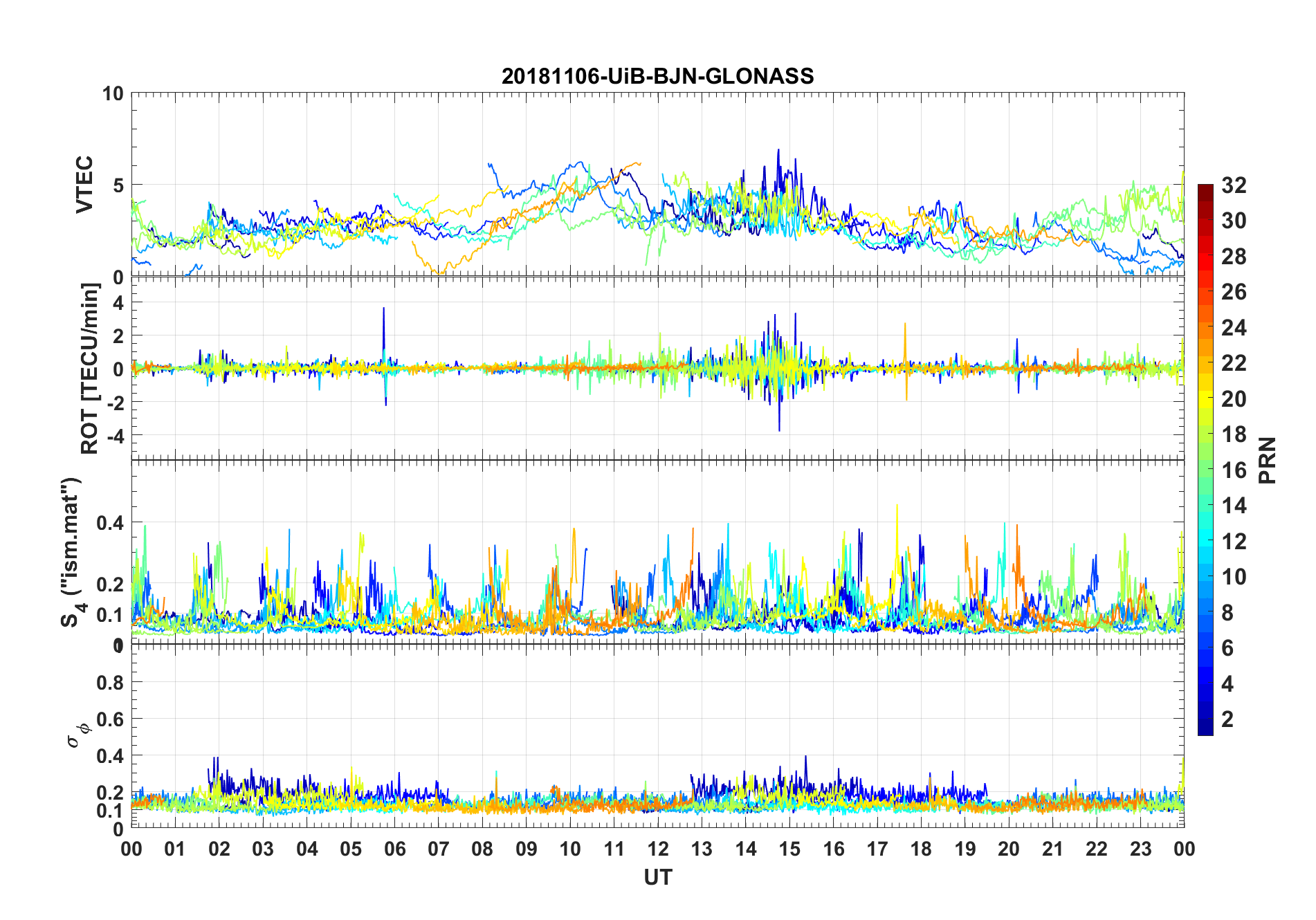1316x920 pixels.
Task: Click x-axis tick label 06
Action: 394,849
